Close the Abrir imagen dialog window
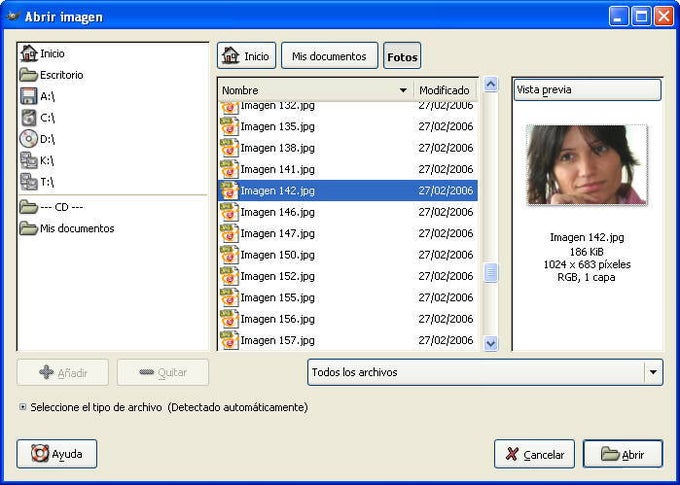The image size is (680, 485). pos(664,16)
